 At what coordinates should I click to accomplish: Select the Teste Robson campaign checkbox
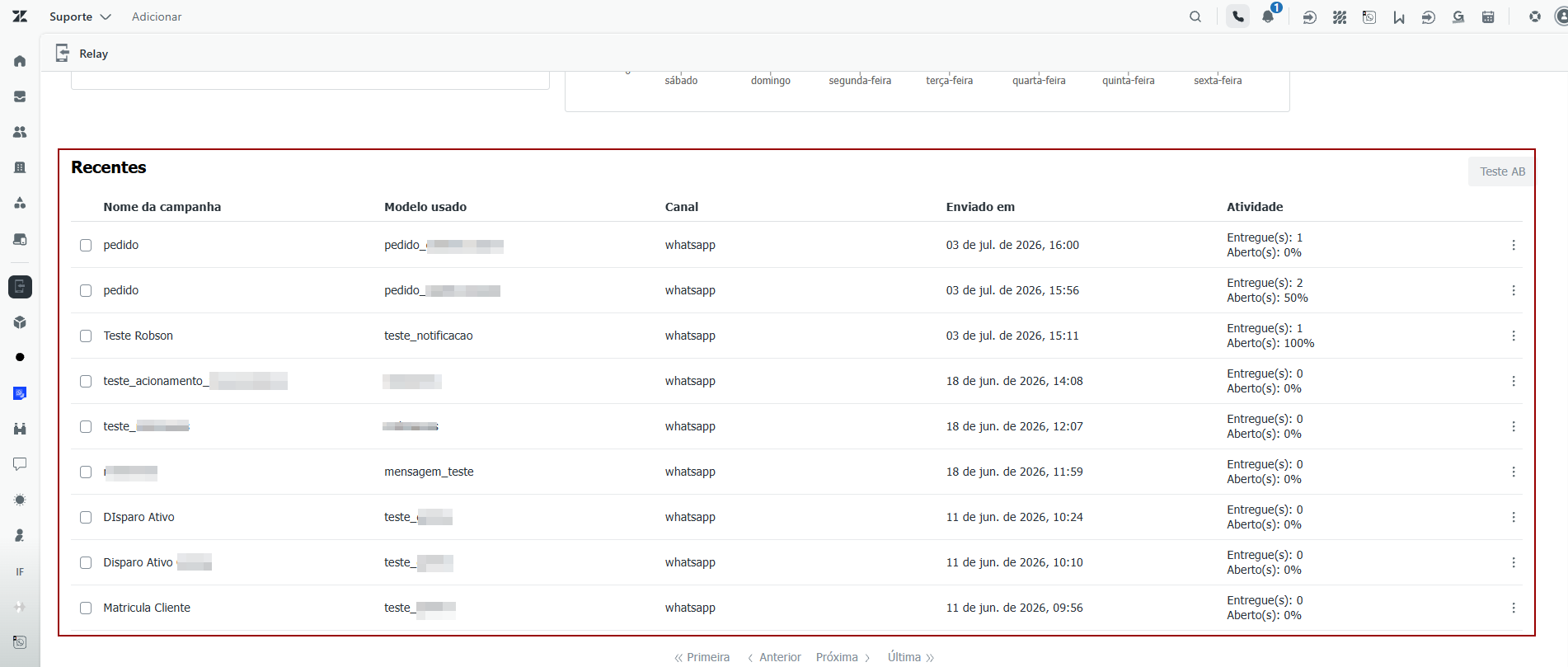(86, 336)
